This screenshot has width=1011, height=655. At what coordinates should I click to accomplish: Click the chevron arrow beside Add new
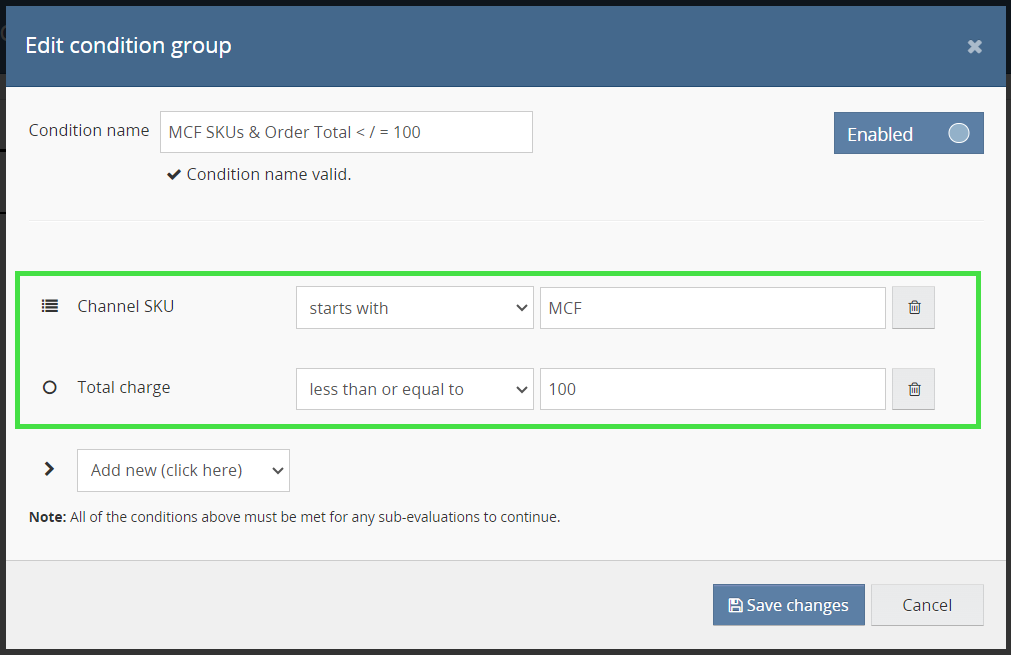tap(49, 468)
